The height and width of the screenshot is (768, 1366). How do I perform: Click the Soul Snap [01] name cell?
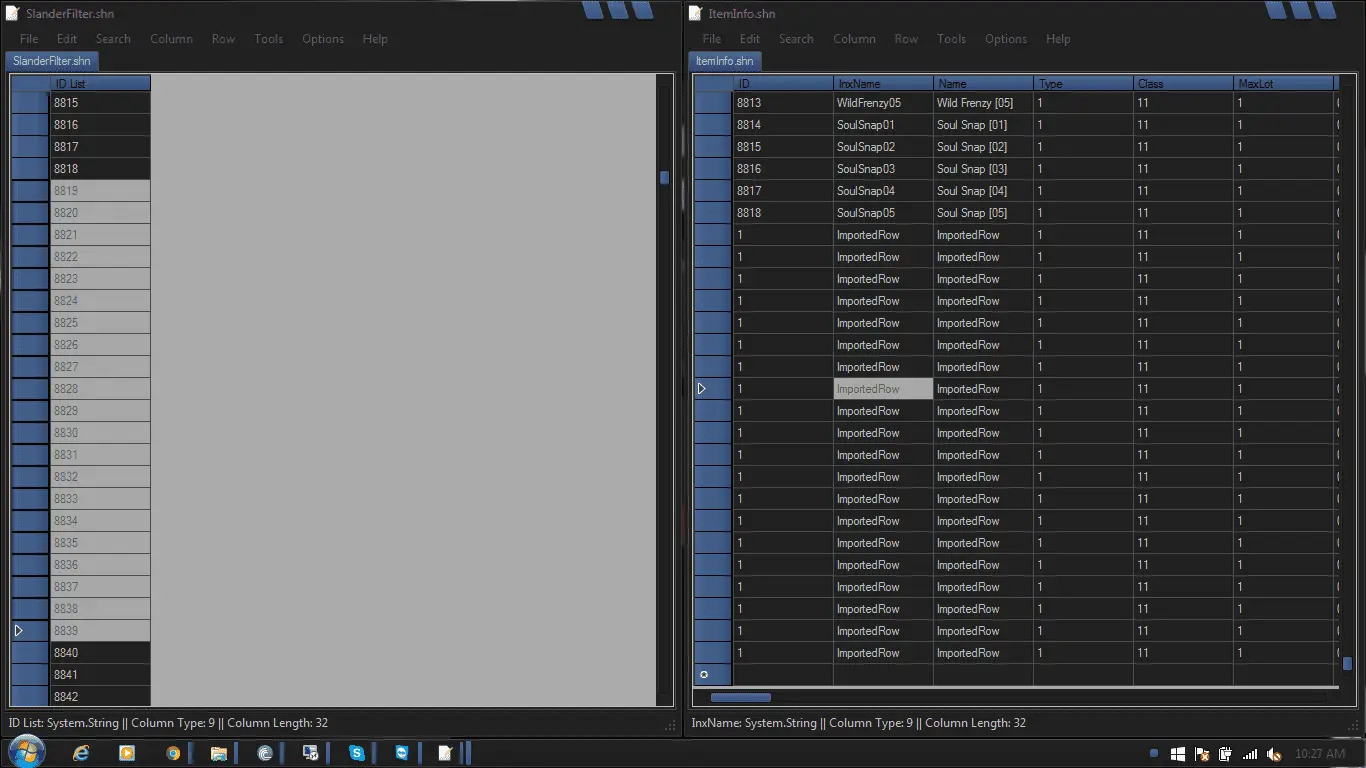983,125
